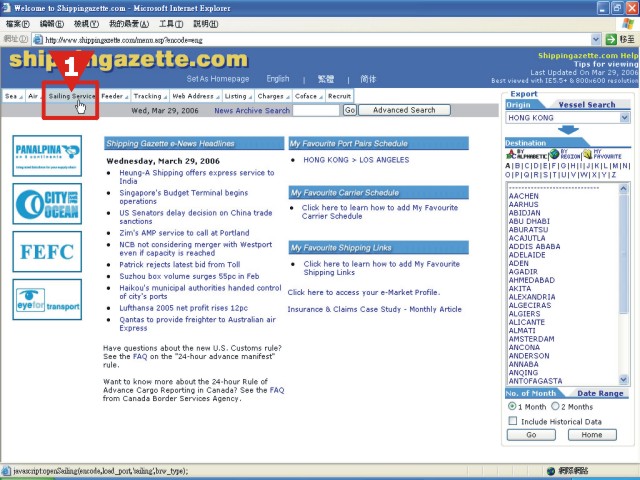This screenshot has height=480, width=640.
Task: Filter destinations by letter S
Action: 545,175
